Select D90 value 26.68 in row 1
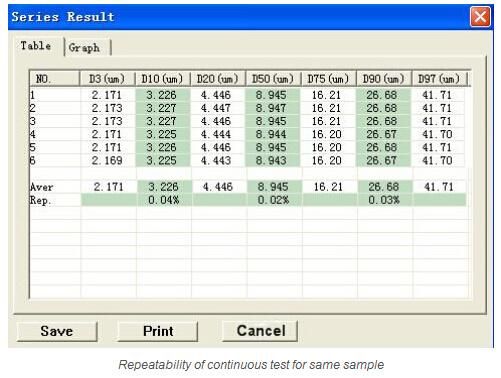The image size is (501, 378). coord(382,95)
